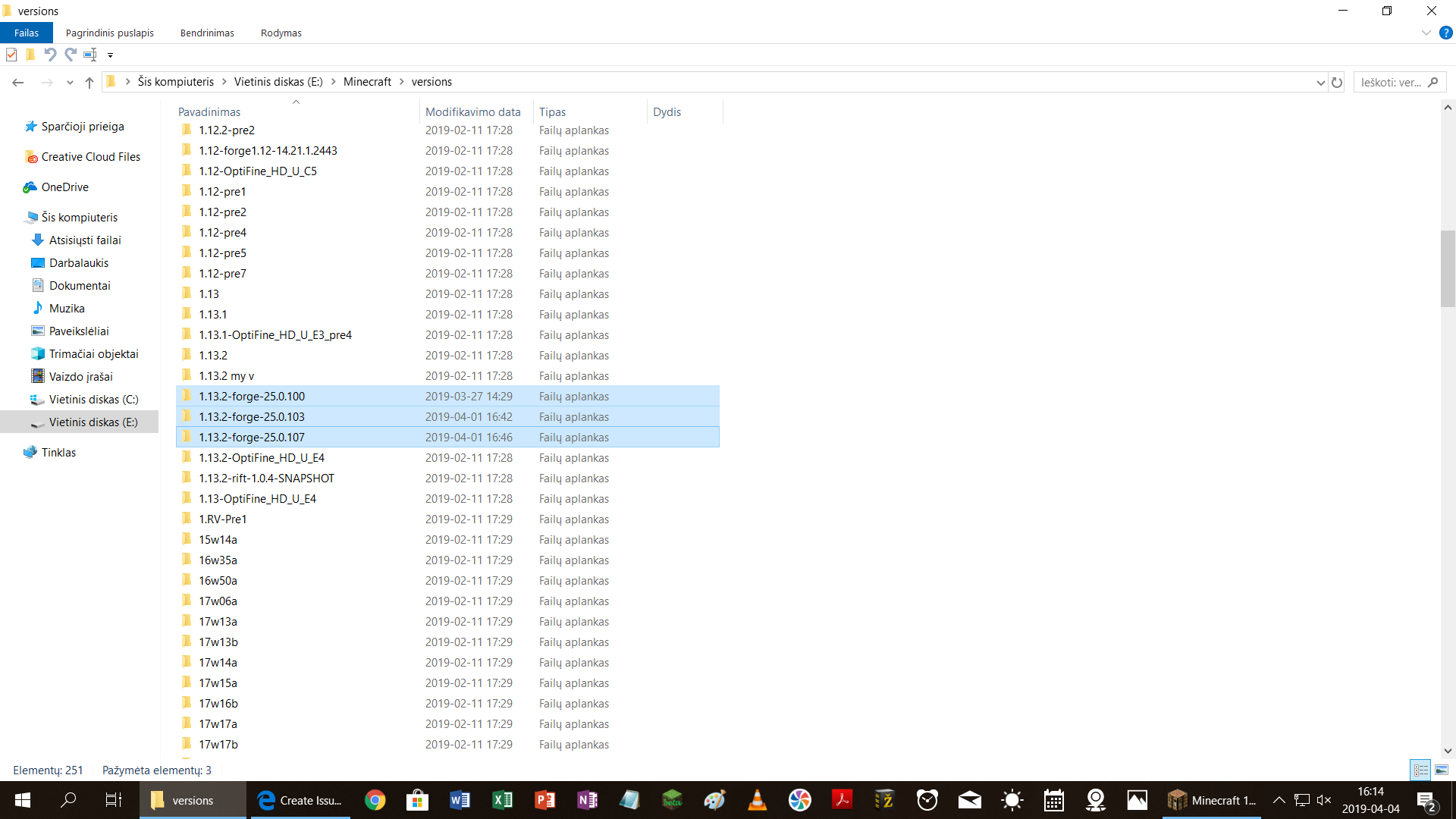Click the back navigation arrow

18,82
